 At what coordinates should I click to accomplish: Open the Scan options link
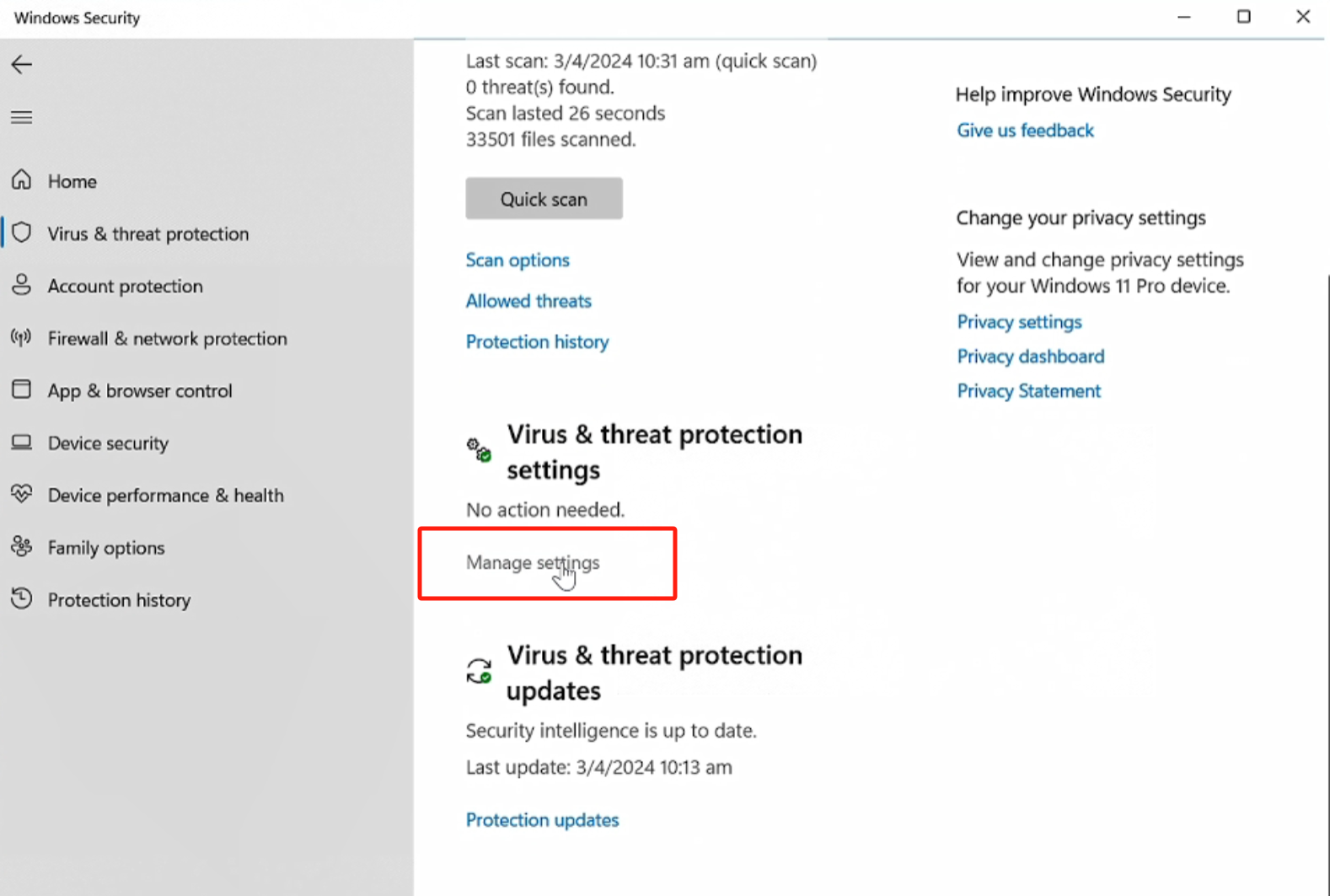[518, 260]
